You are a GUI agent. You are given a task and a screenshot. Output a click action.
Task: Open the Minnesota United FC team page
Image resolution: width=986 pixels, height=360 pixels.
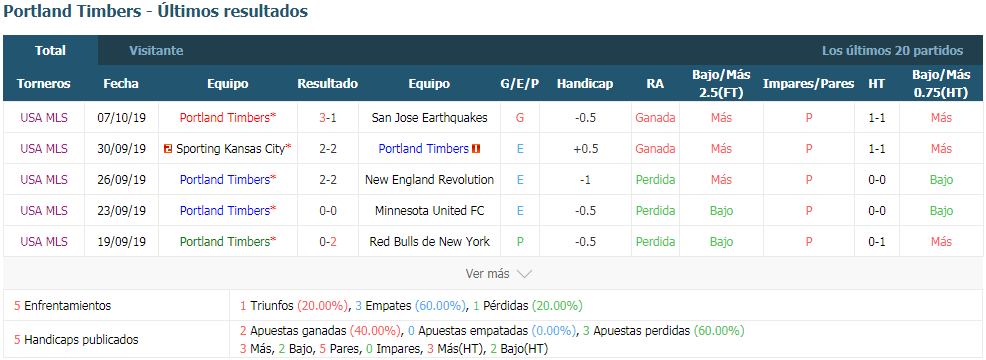click(x=429, y=210)
